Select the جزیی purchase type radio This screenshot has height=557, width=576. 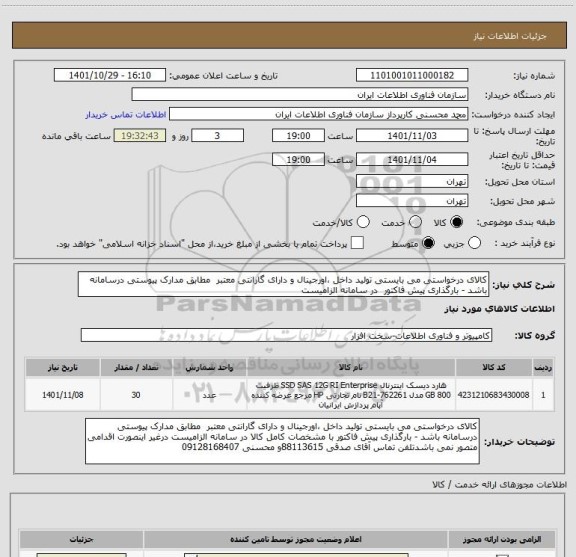click(474, 243)
